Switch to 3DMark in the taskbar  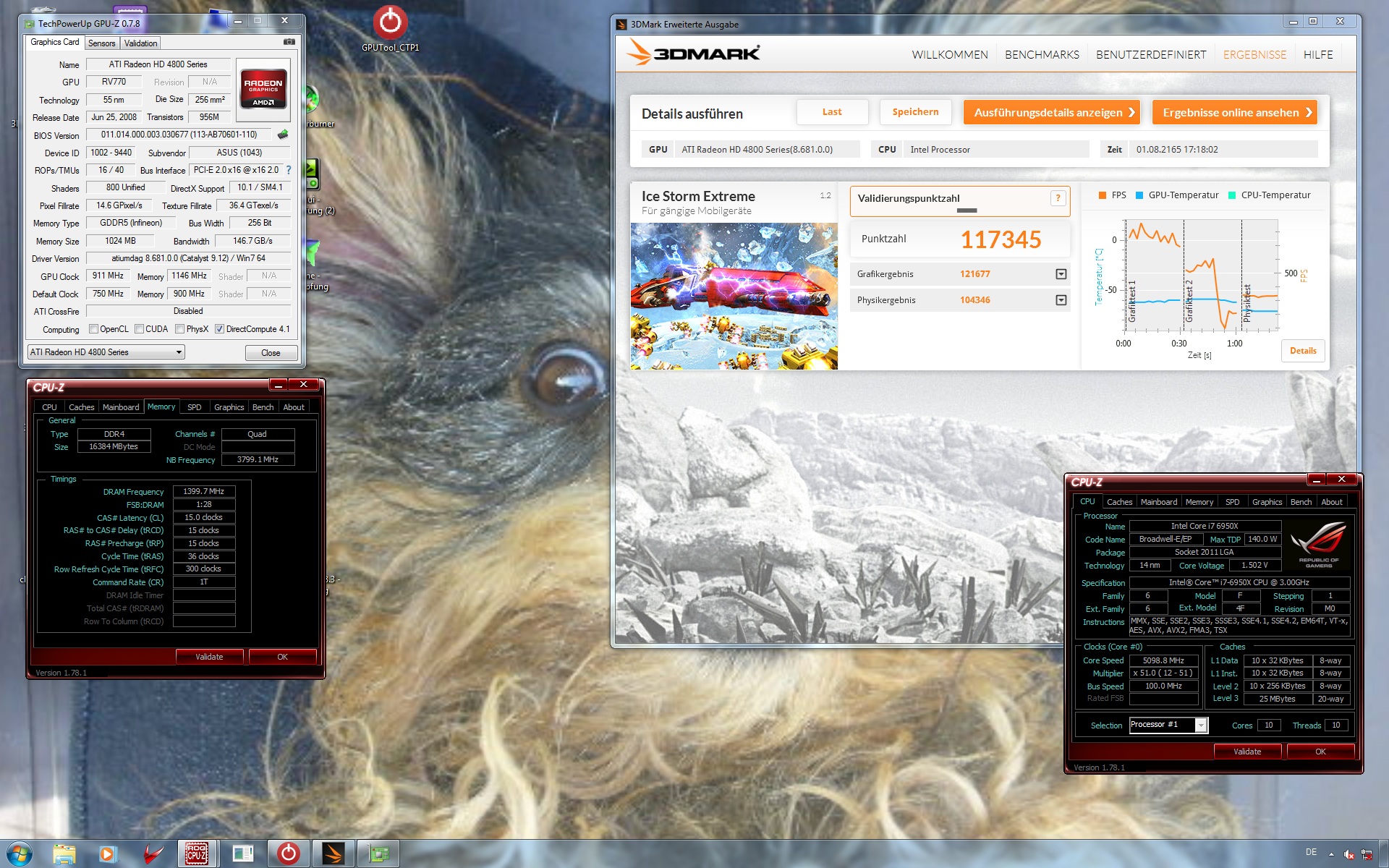pos(333,854)
